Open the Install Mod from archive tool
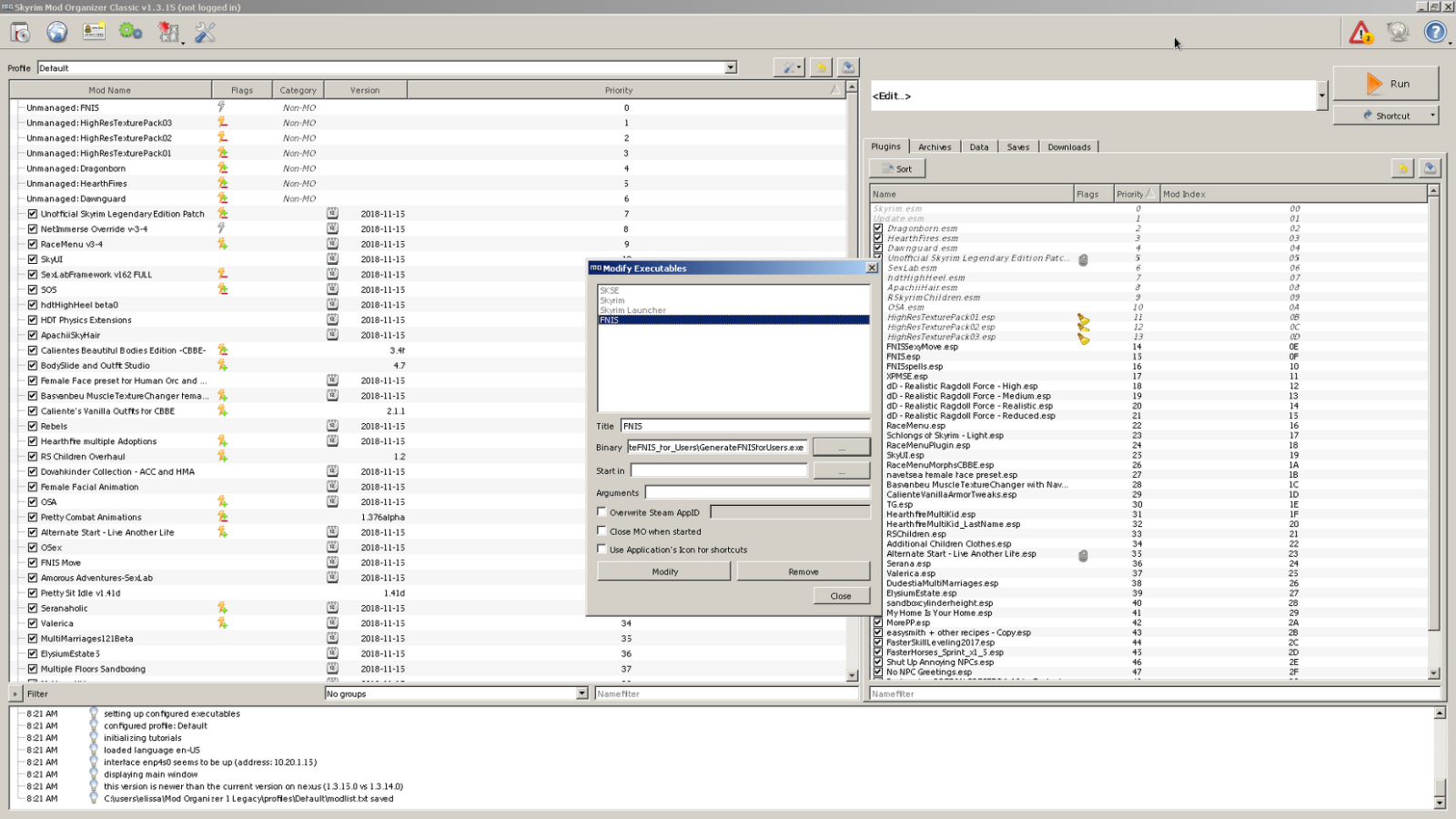 coord(20,33)
